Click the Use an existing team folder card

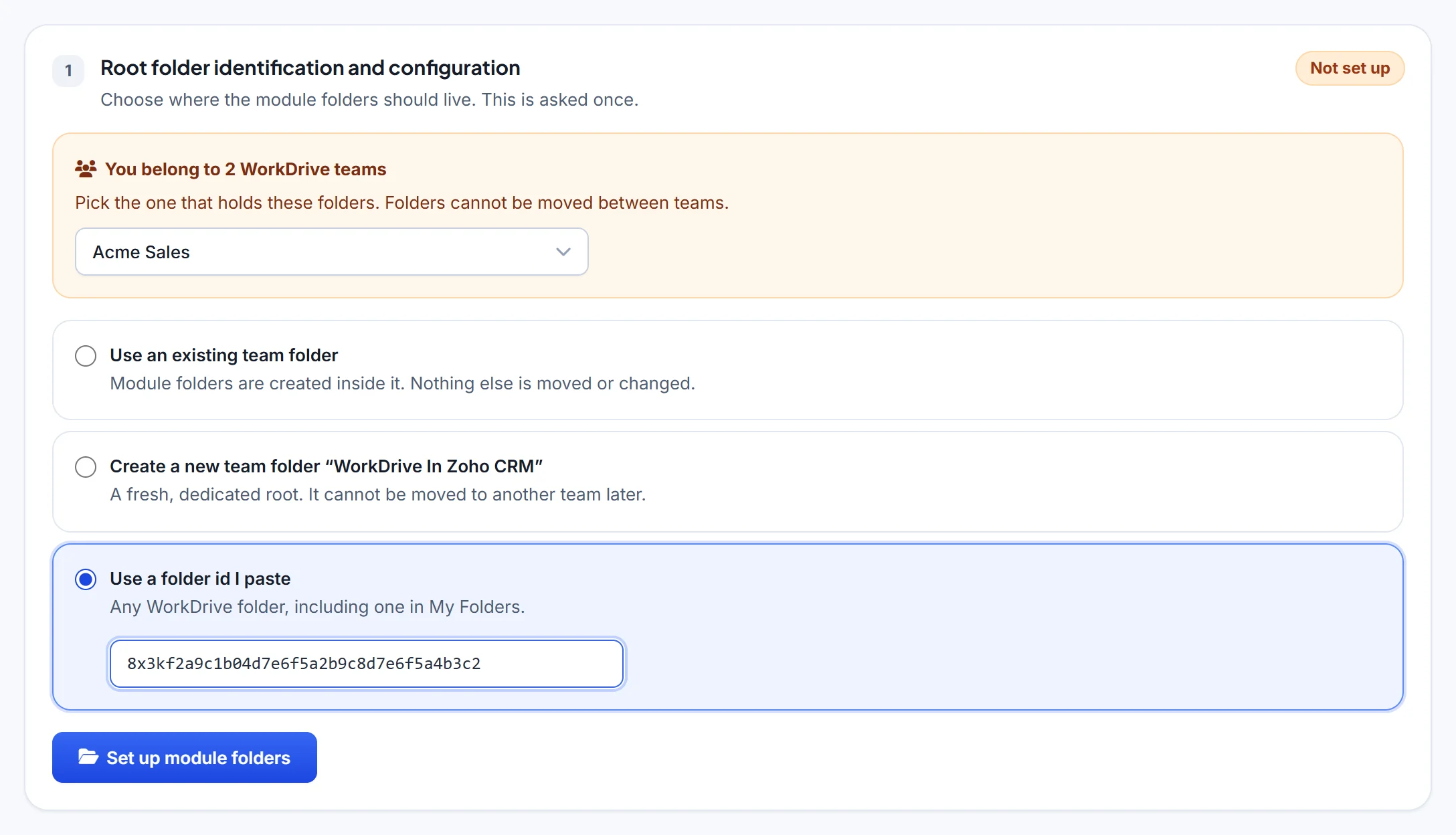(728, 370)
